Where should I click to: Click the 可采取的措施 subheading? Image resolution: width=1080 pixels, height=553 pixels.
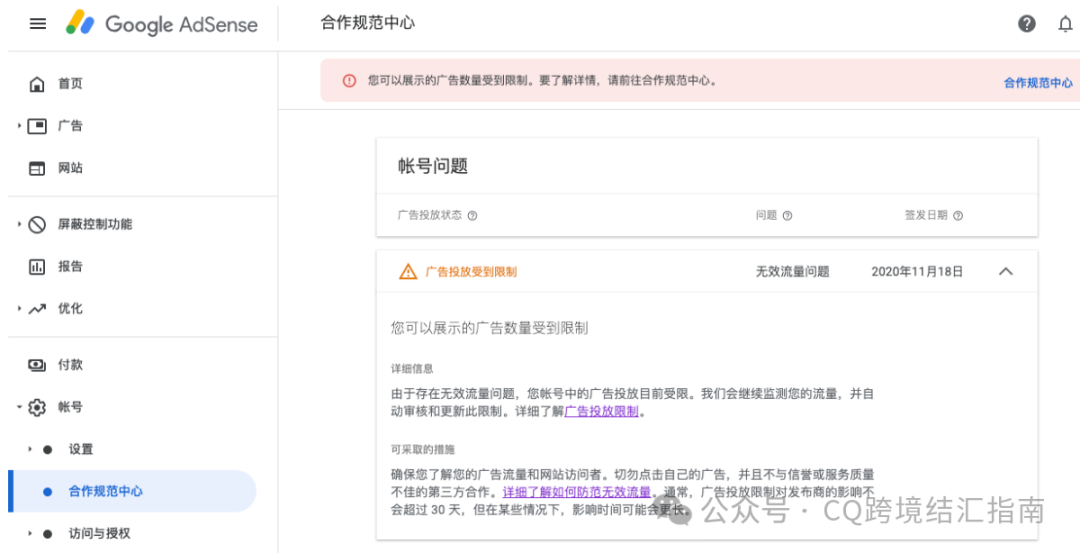click(x=423, y=449)
